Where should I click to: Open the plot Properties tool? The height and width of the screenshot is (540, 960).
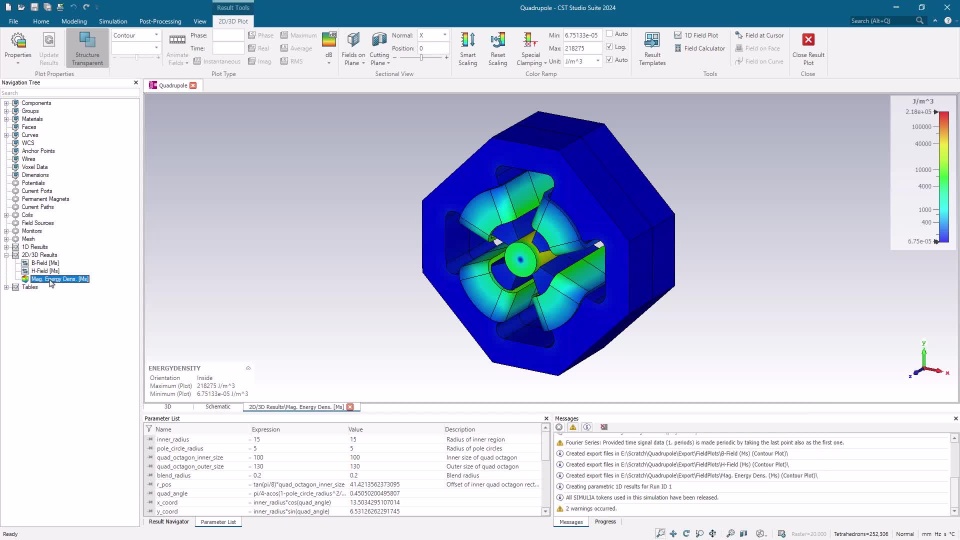(18, 48)
